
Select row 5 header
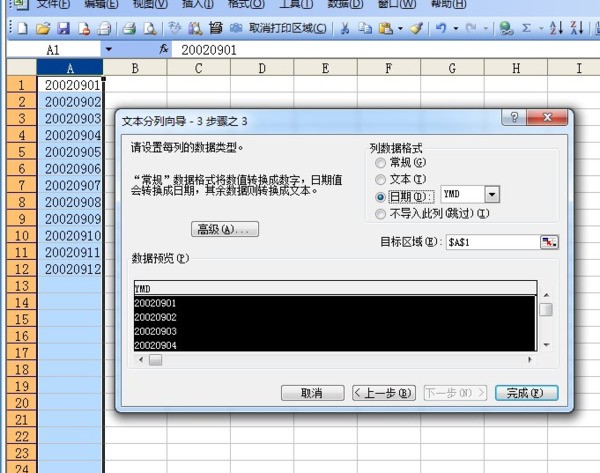pyautogui.click(x=22, y=152)
